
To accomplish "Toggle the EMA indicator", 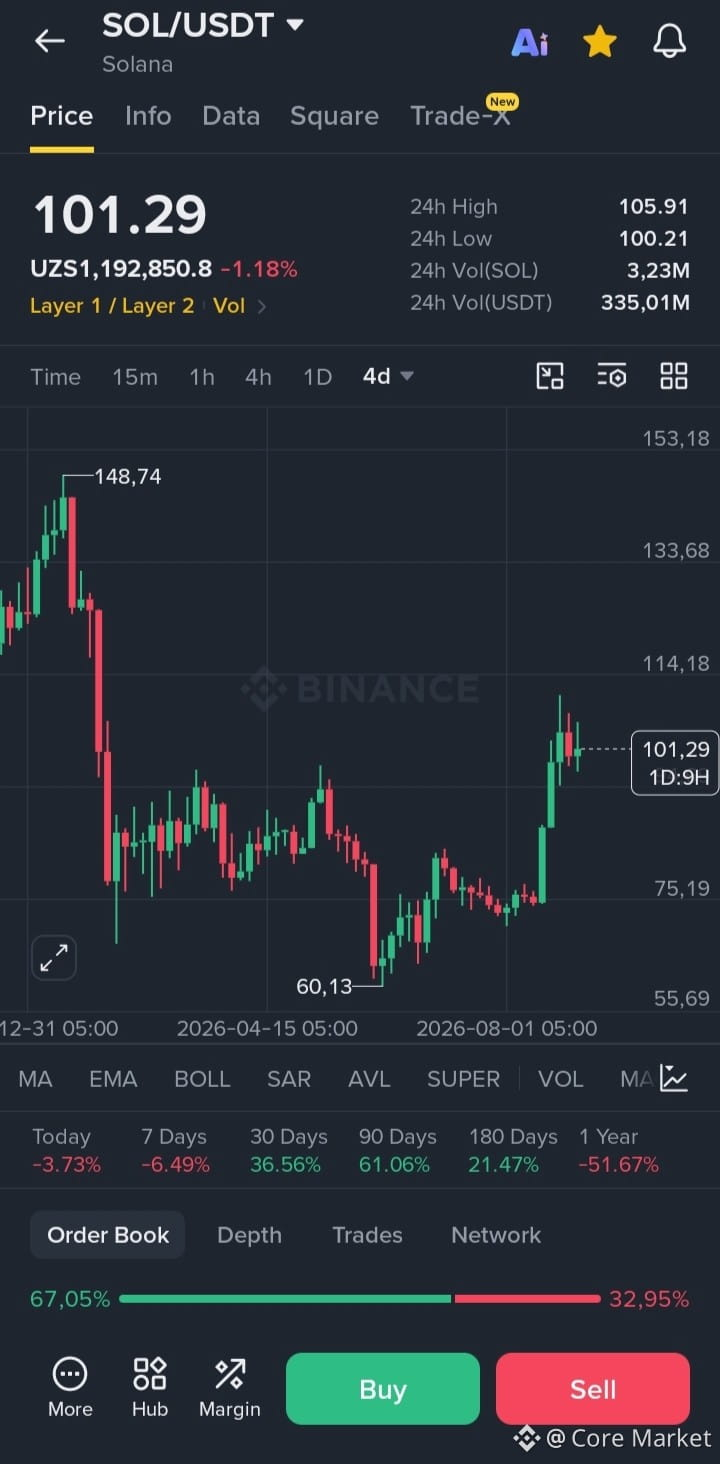I will pyautogui.click(x=113, y=1079).
